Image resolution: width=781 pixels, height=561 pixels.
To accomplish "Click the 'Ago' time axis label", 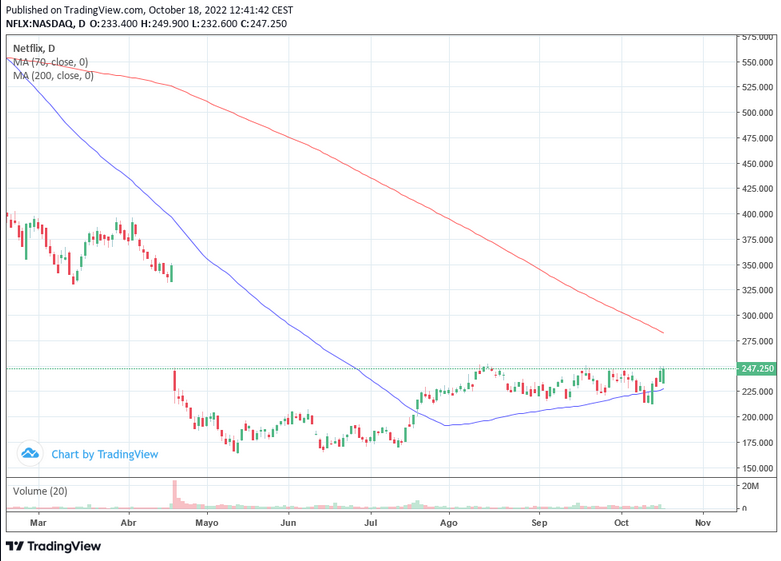I will coord(449,523).
